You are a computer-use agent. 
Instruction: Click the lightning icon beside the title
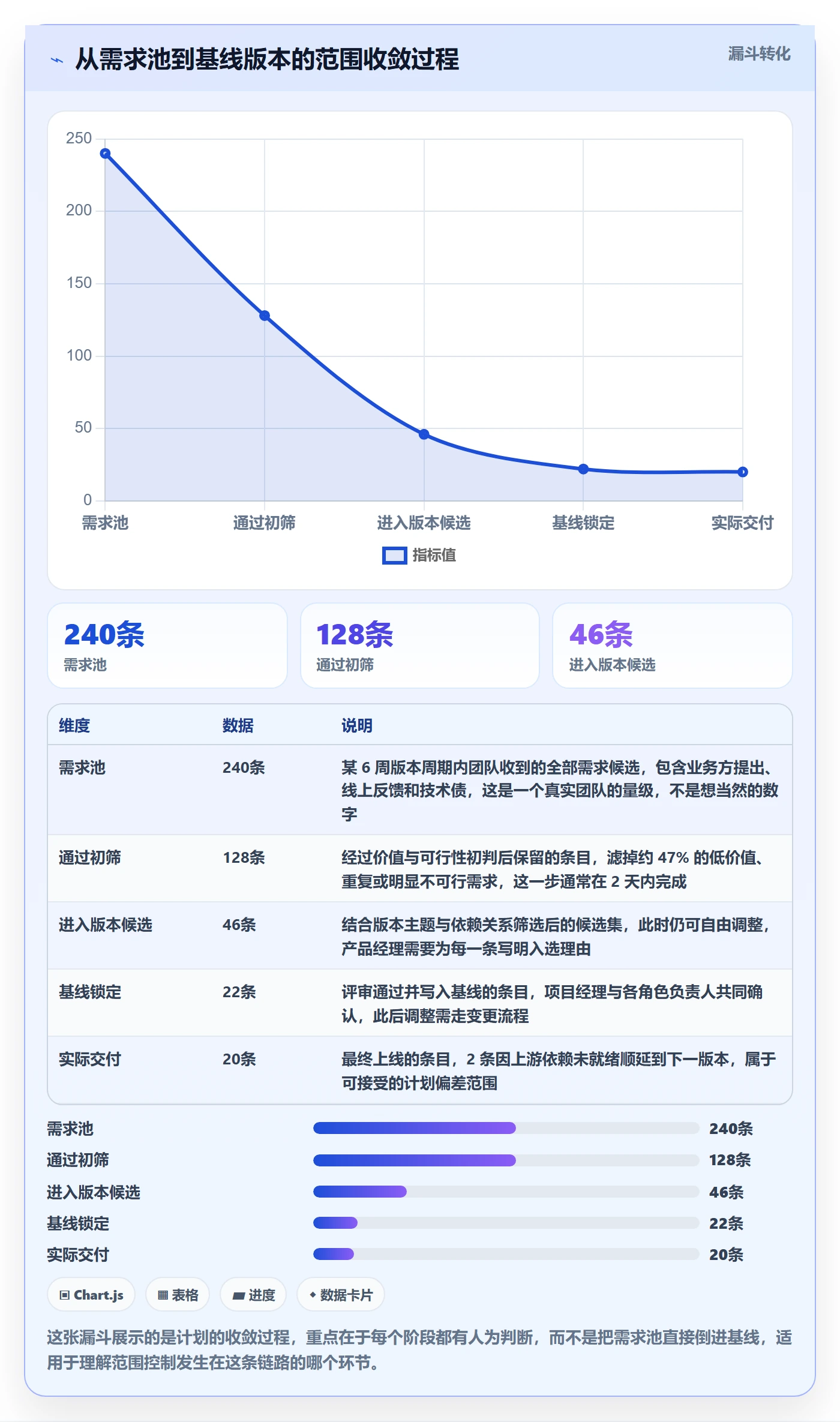coord(57,59)
